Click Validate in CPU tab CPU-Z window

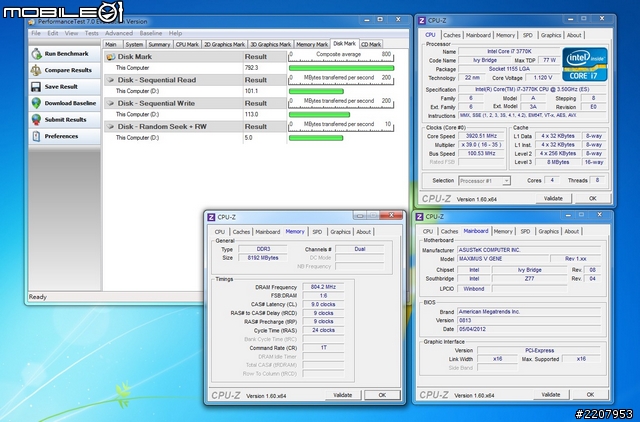553,198
